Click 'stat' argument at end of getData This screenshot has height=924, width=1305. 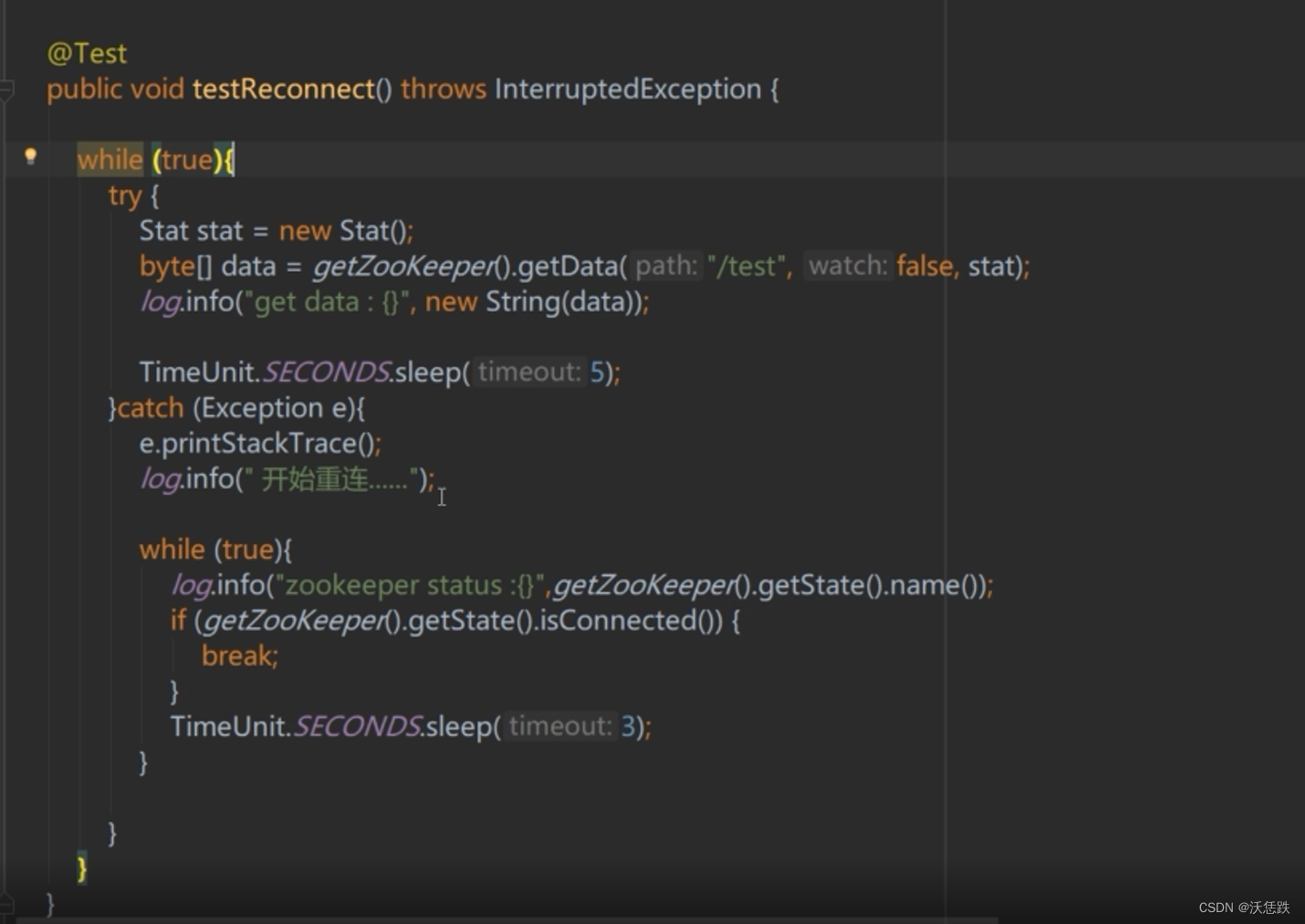point(993,266)
